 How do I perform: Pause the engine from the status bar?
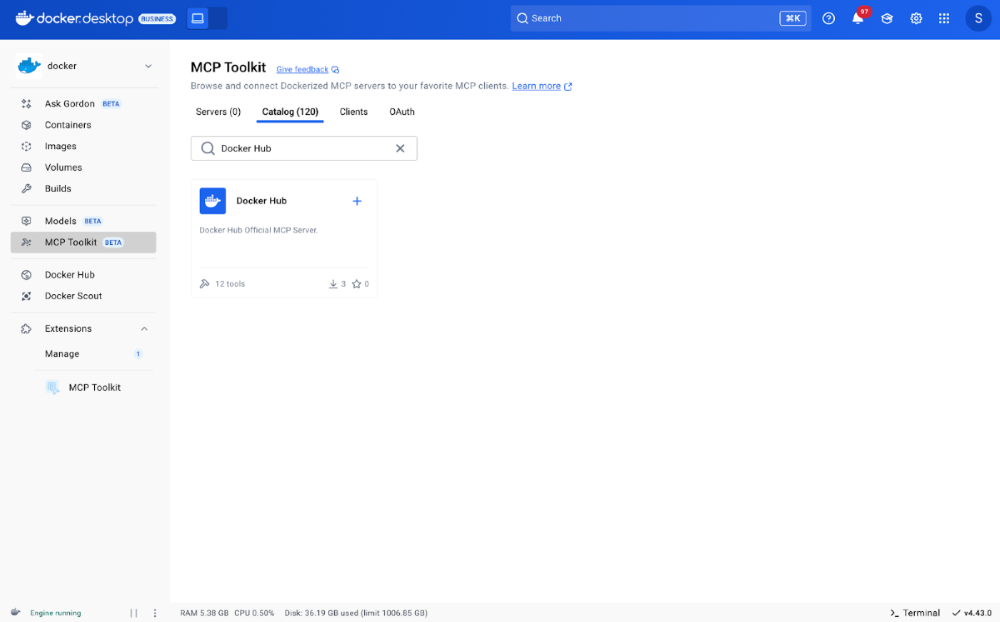point(134,613)
